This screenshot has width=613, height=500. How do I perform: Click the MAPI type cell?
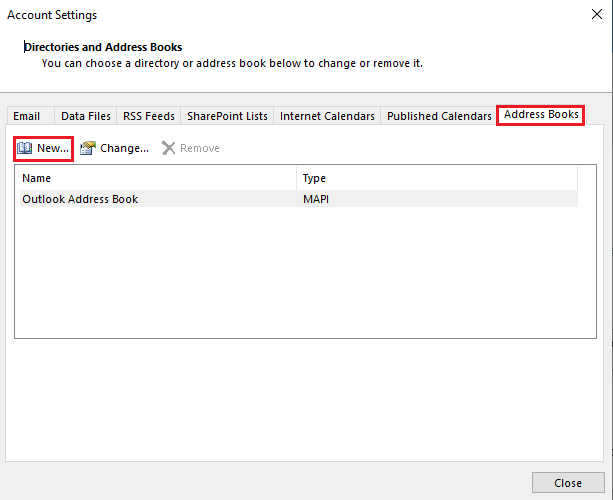316,199
